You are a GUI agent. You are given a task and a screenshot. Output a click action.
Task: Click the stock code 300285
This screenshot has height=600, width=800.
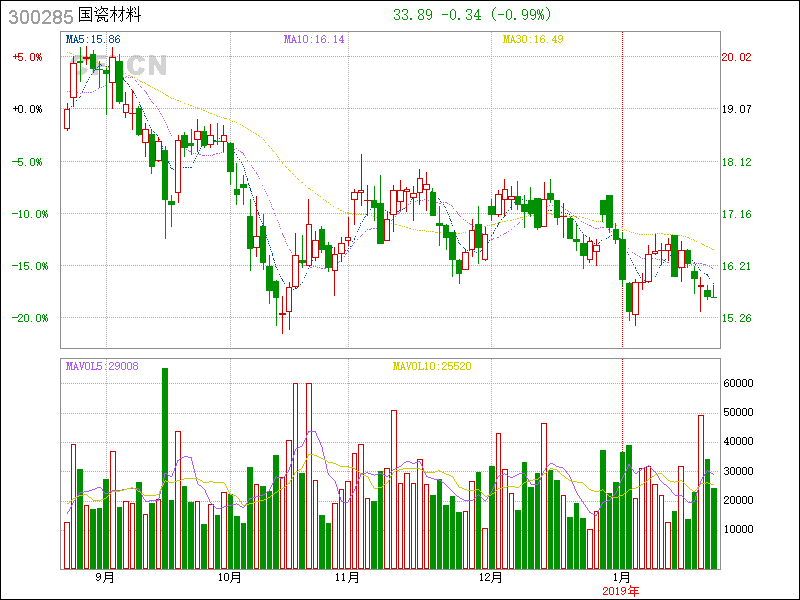tap(37, 16)
